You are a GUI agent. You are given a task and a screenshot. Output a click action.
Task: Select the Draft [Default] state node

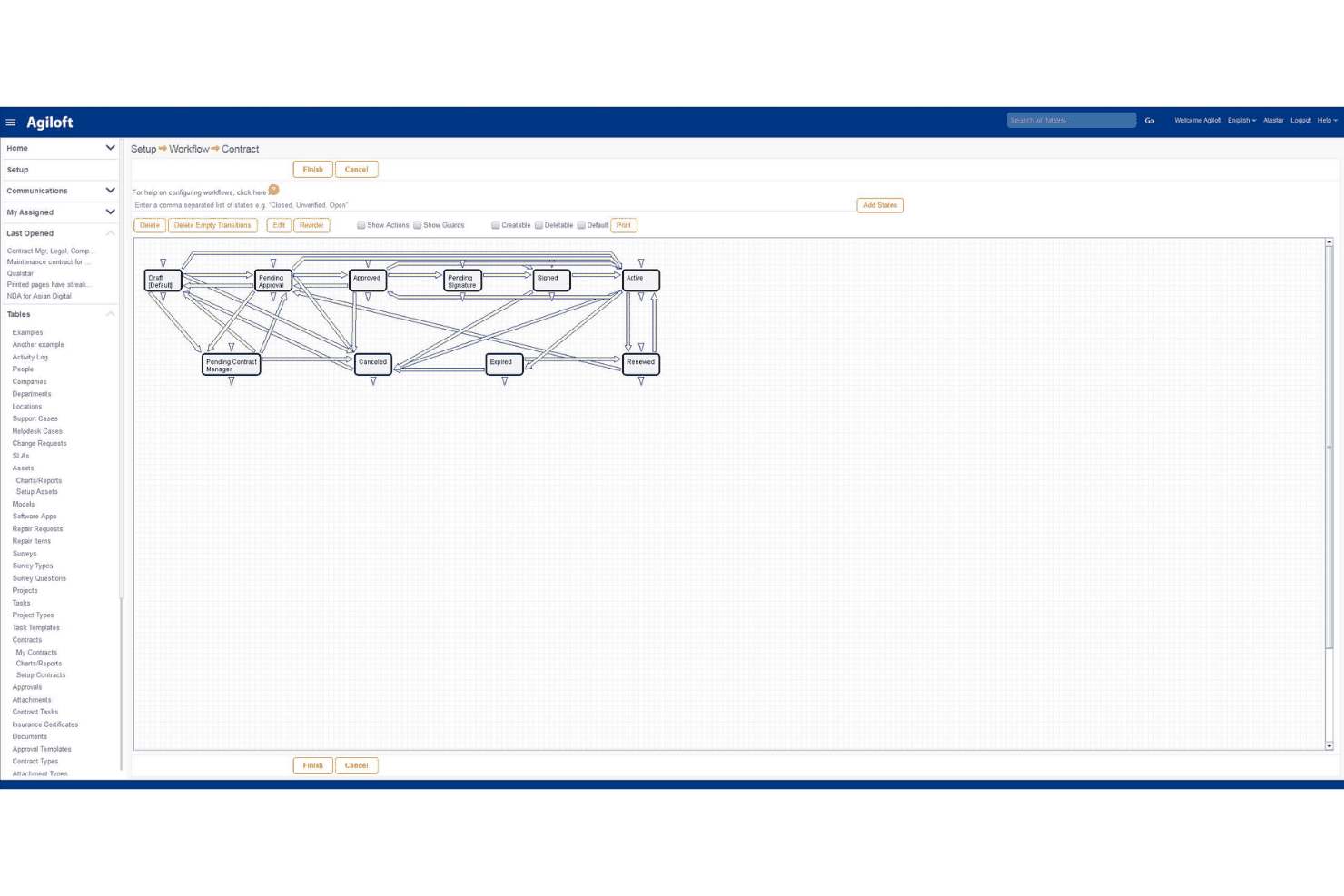(x=163, y=281)
